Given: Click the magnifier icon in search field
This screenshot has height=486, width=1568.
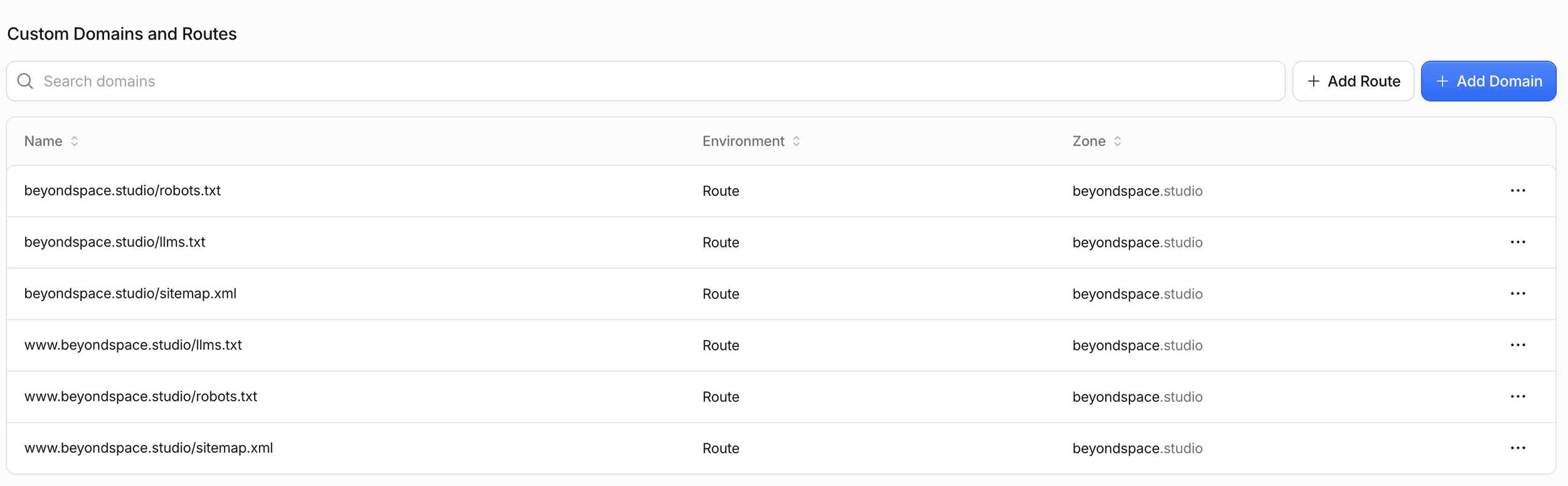Looking at the screenshot, I should (25, 81).
